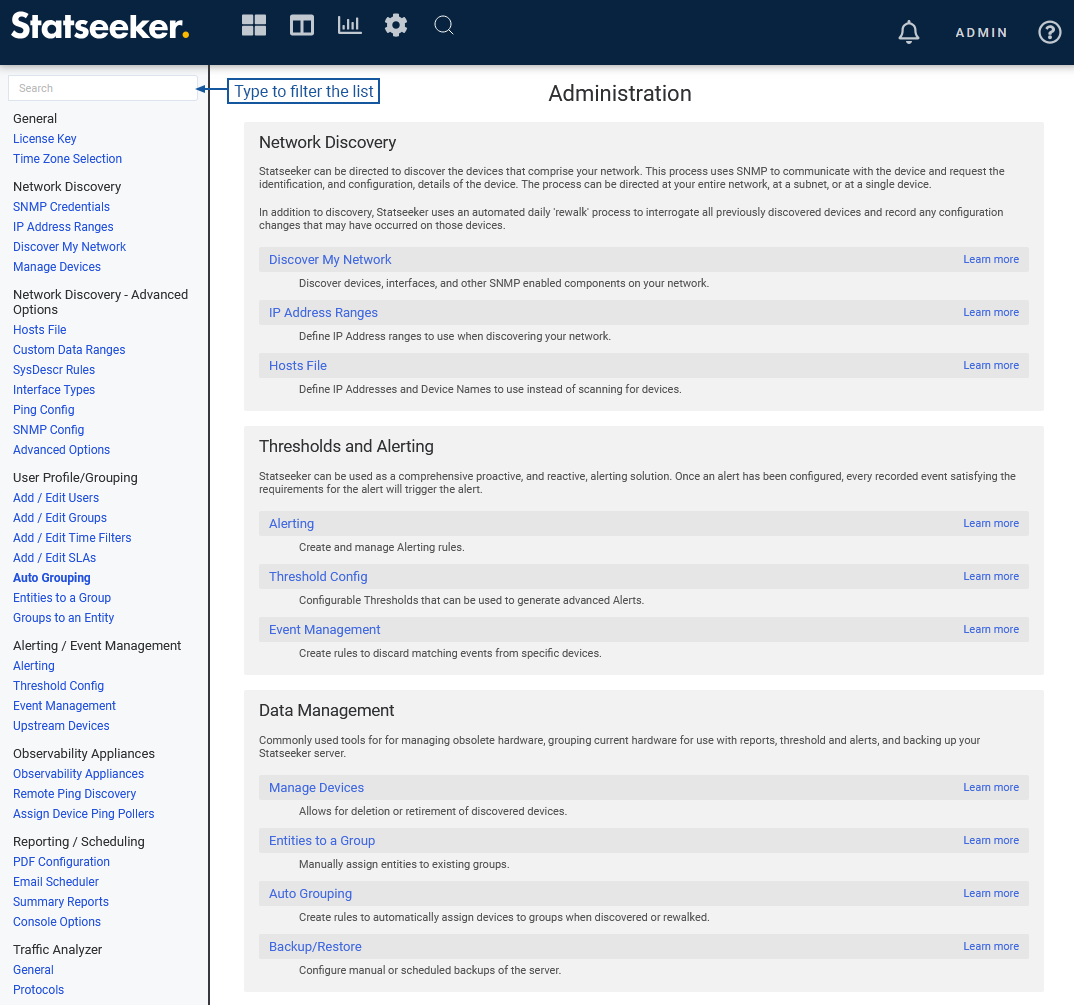Viewport: 1074px width, 1005px height.
Task: Open Email Scheduler in the sidebar
Action: pyautogui.click(x=56, y=882)
